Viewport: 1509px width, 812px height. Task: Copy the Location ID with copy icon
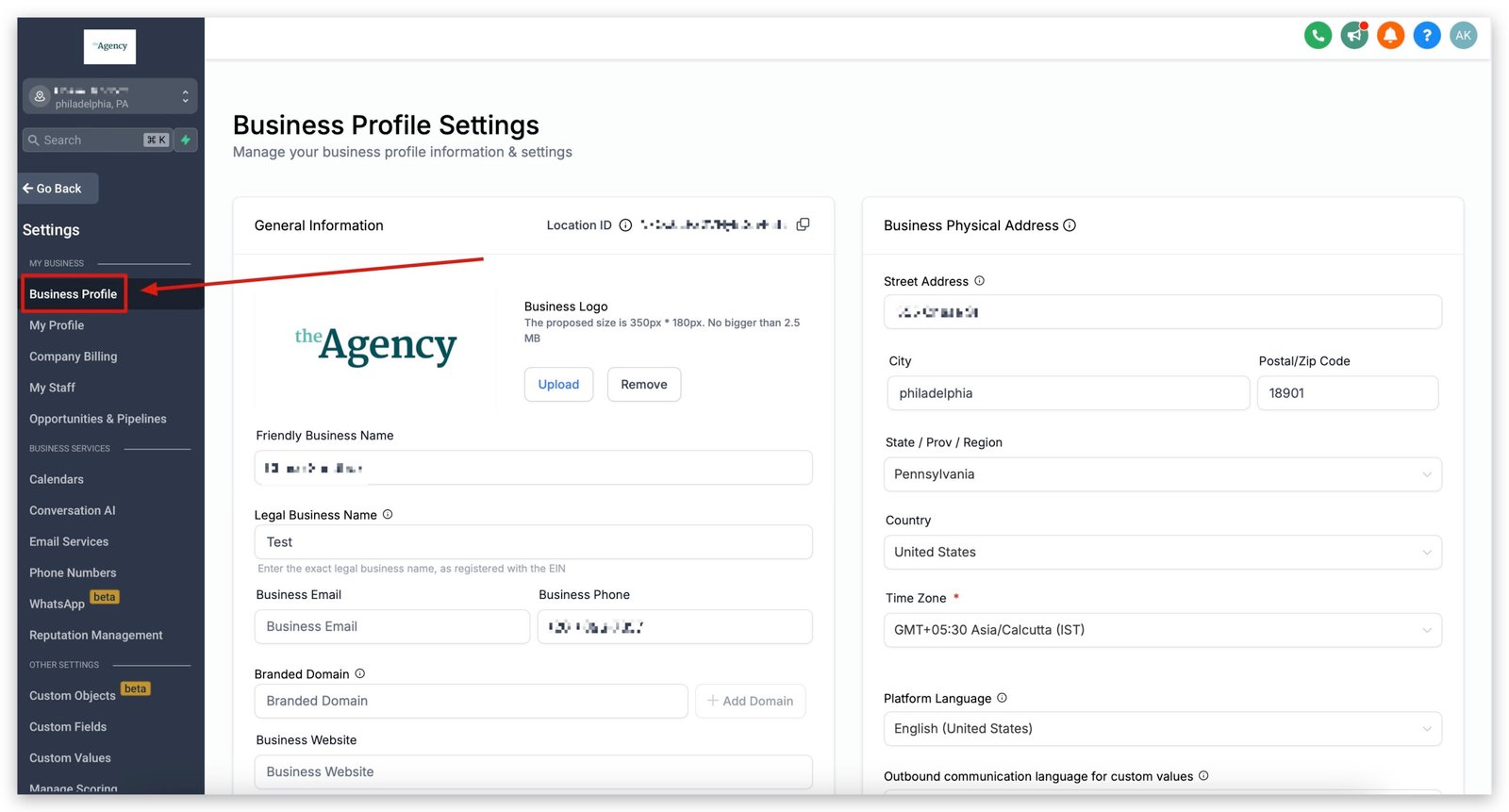(x=803, y=224)
